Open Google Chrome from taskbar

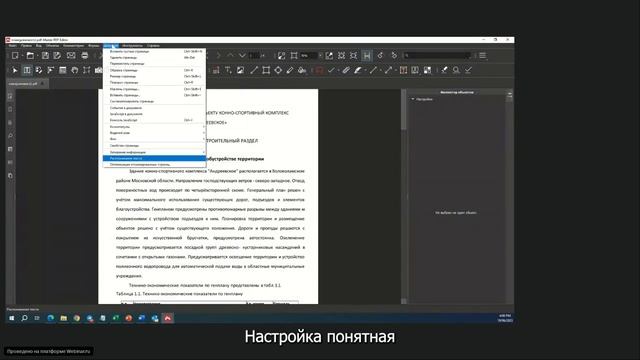tap(77, 318)
